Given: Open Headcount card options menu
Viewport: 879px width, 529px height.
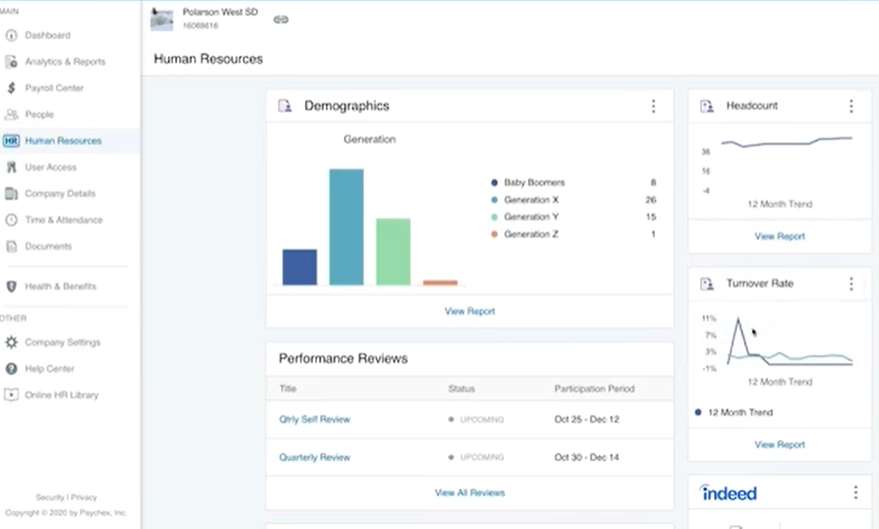Looking at the screenshot, I should (851, 106).
